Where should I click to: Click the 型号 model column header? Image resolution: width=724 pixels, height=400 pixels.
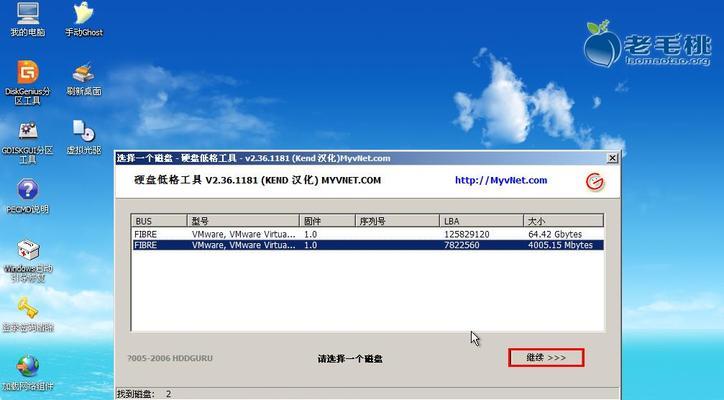[x=243, y=221]
